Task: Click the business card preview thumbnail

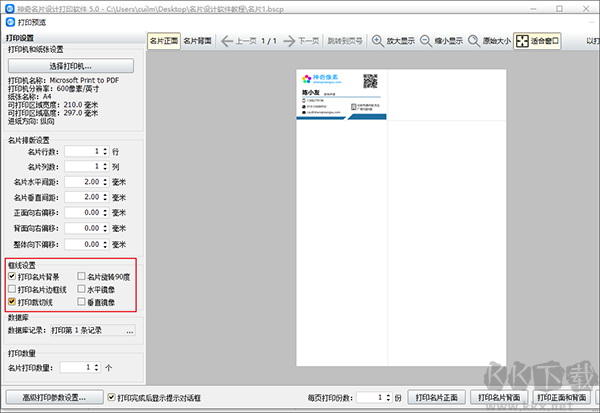Action: point(341,95)
